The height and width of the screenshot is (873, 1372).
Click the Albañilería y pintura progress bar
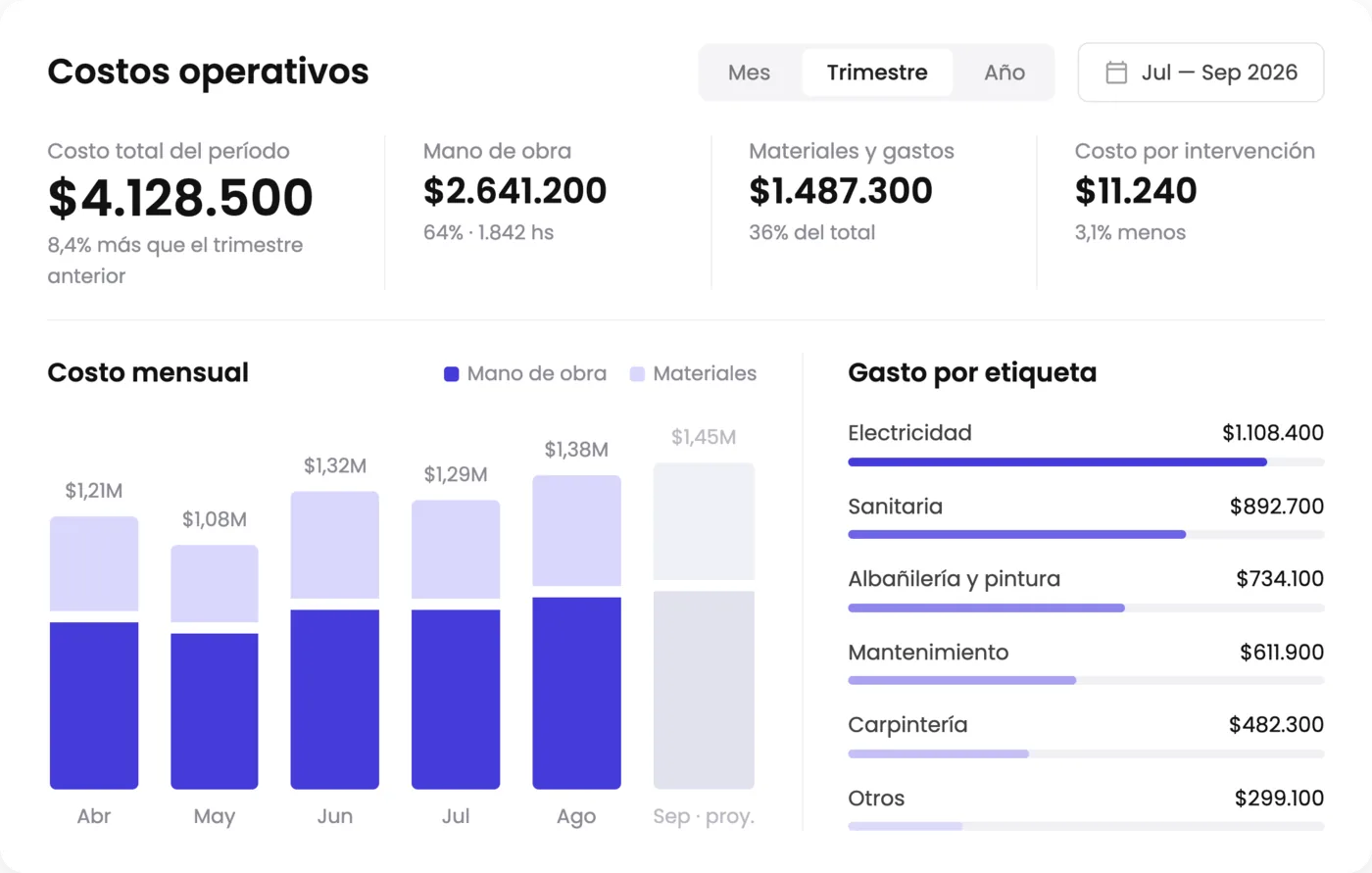1086,608
